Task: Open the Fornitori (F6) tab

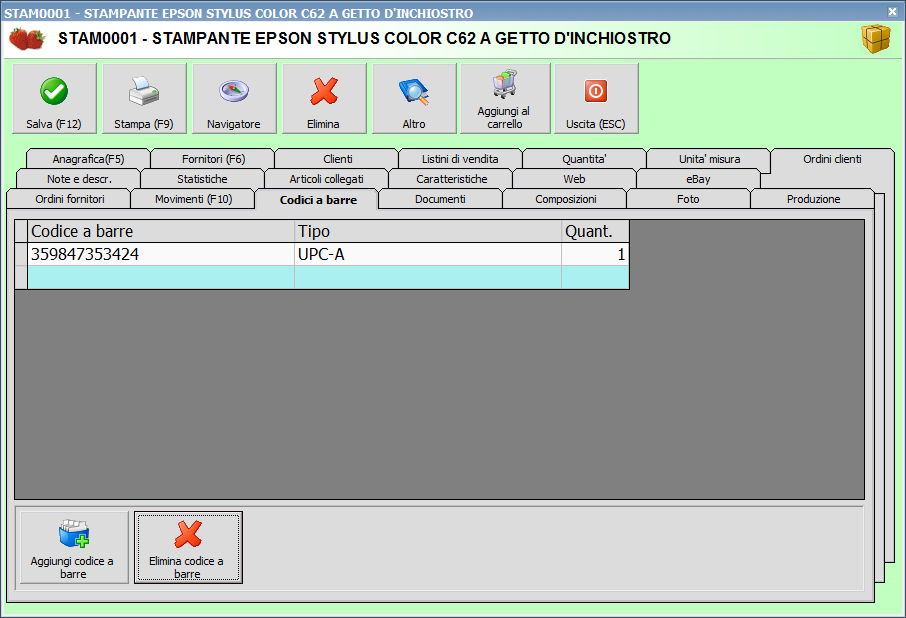Action: click(213, 159)
